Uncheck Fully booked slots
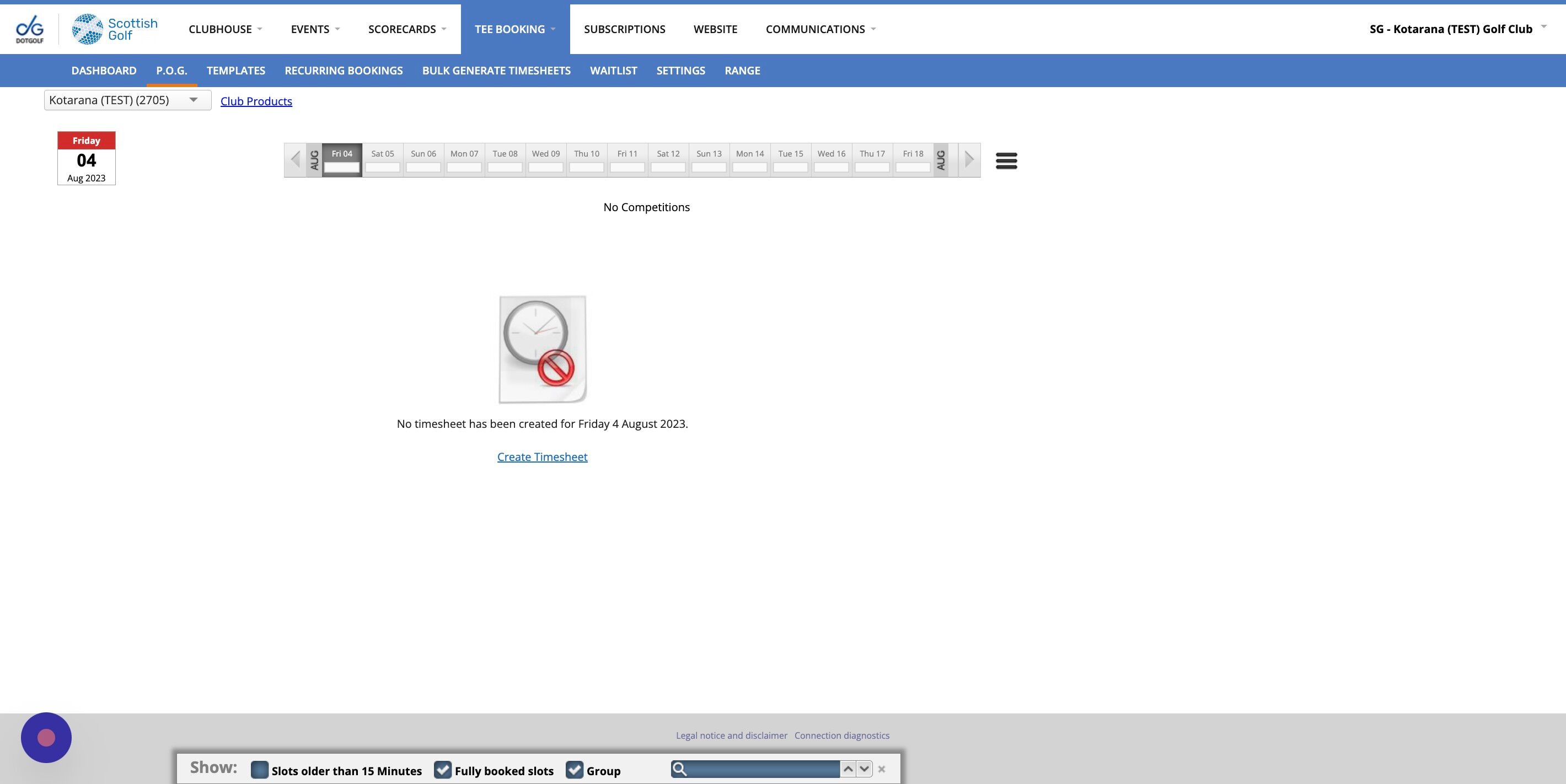Screen dimensions: 1566x784 (443, 770)
